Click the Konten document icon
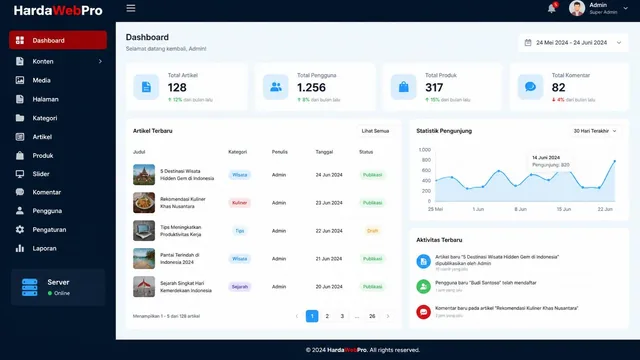The width and height of the screenshot is (640, 360). click(x=20, y=61)
